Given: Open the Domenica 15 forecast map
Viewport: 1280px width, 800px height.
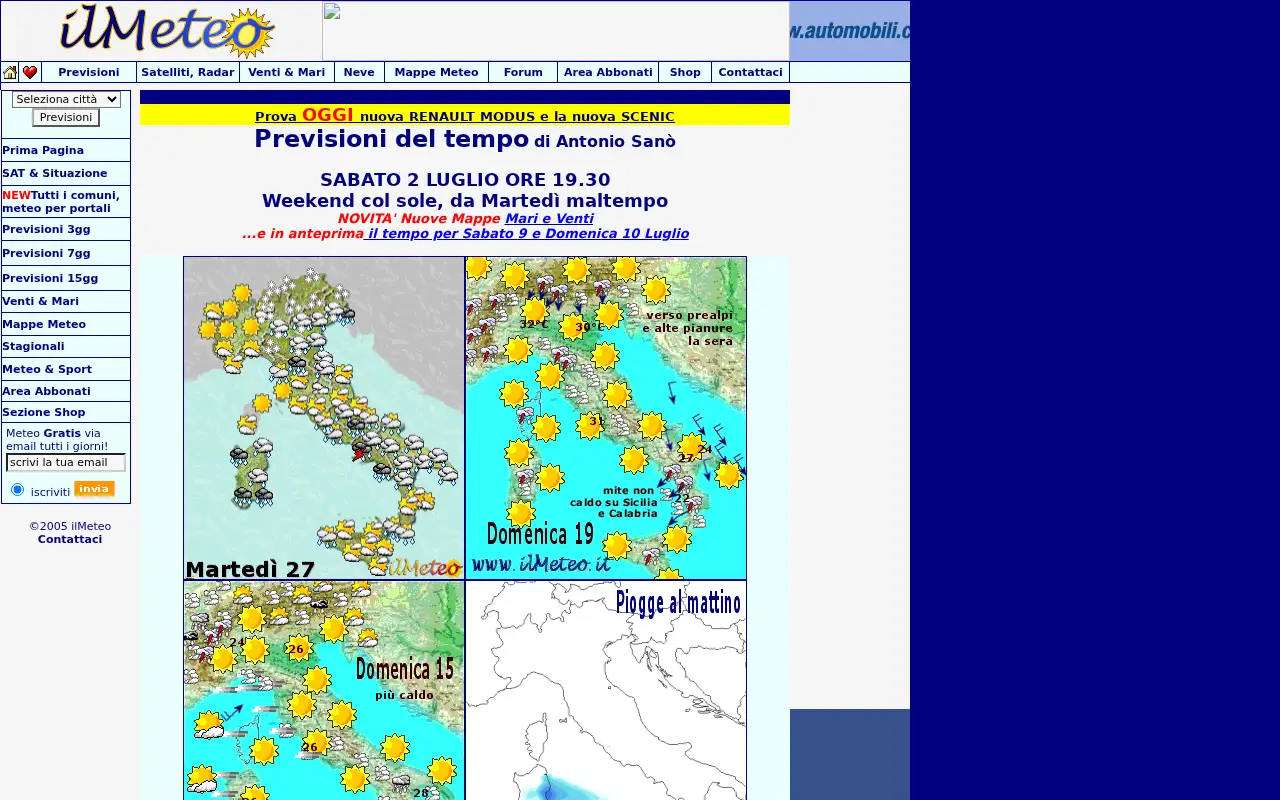Looking at the screenshot, I should click(324, 690).
